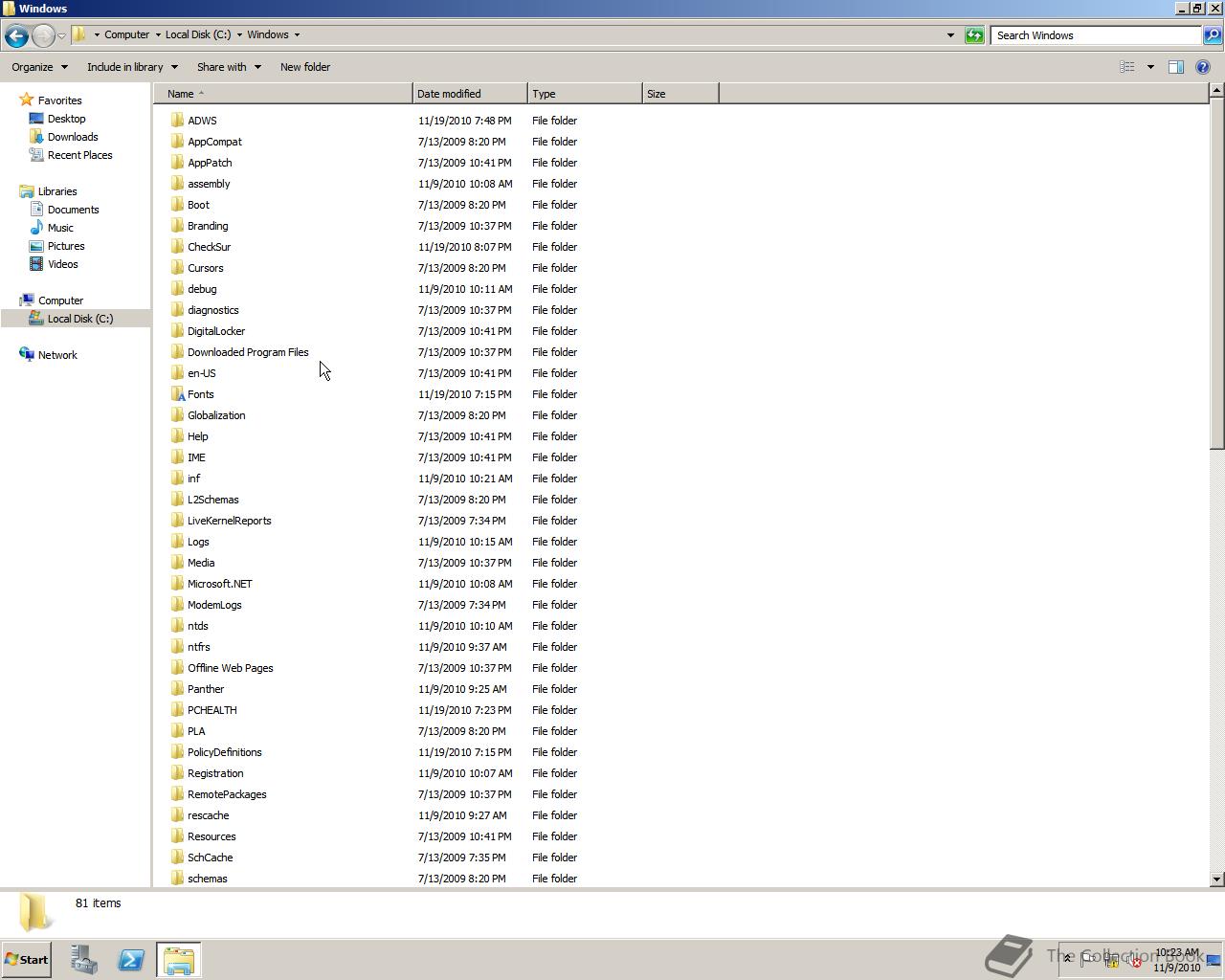Select the schemas folder icon
The height and width of the screenshot is (980, 1225).
point(177,879)
